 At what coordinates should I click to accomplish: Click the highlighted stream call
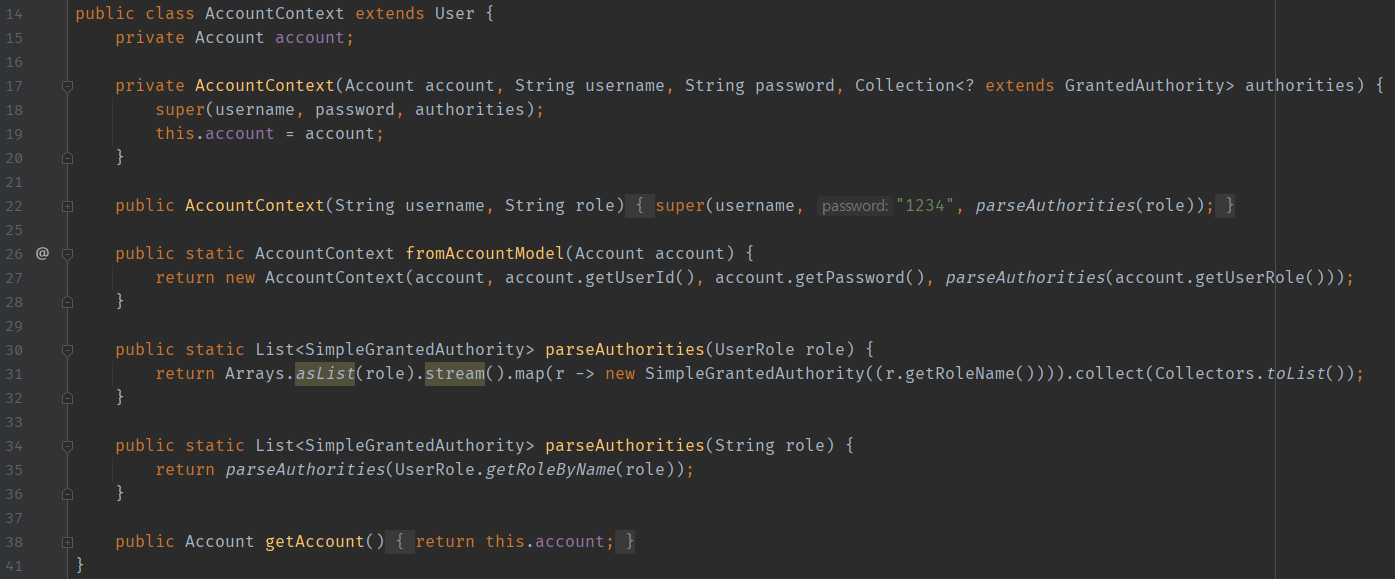click(x=455, y=373)
